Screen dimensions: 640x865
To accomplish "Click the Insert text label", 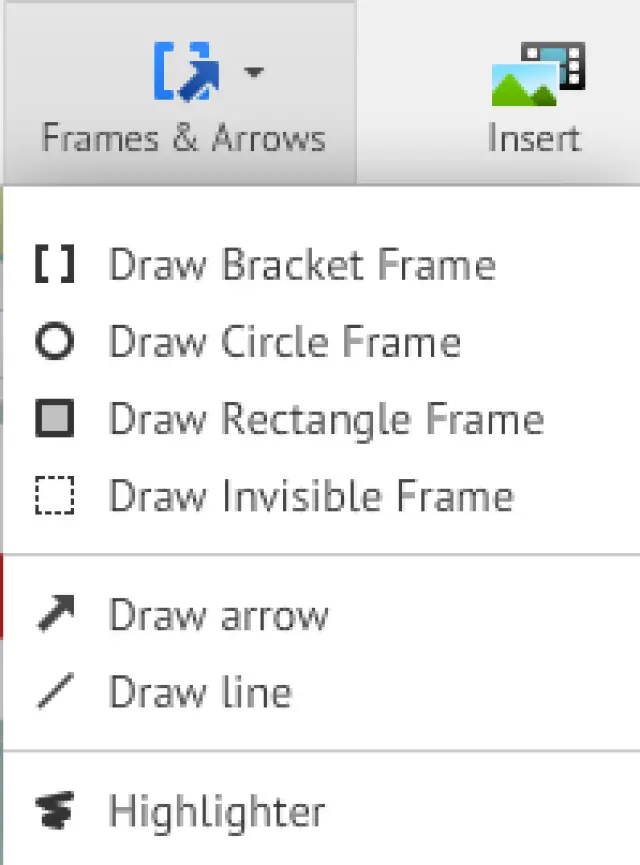I will [535, 137].
